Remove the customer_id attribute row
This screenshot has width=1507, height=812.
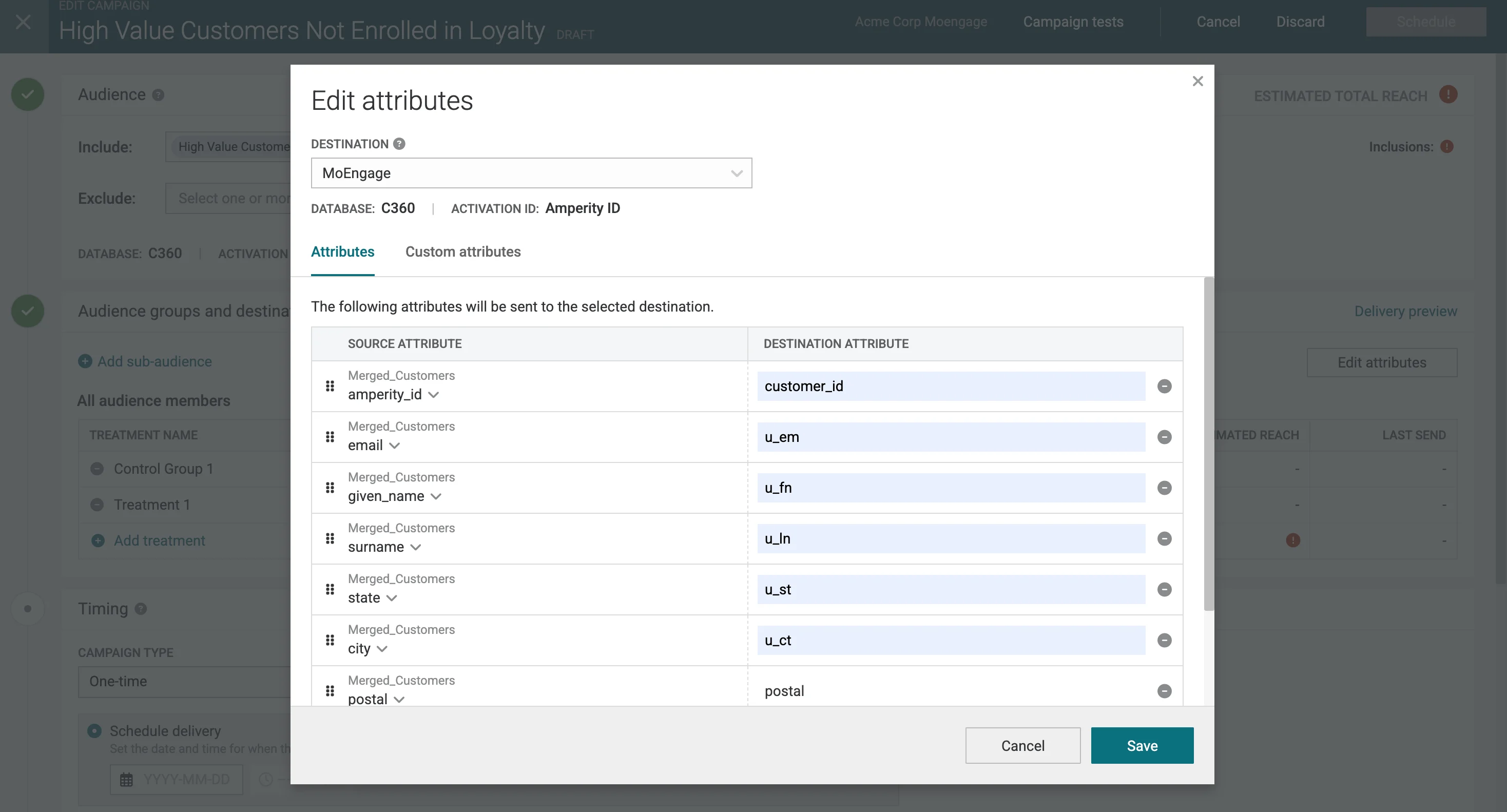coord(1164,386)
